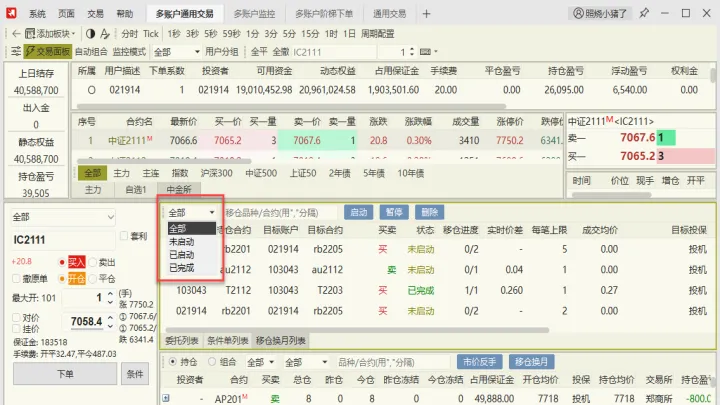
Task: Open the 页面 menu
Action: (x=66, y=14)
